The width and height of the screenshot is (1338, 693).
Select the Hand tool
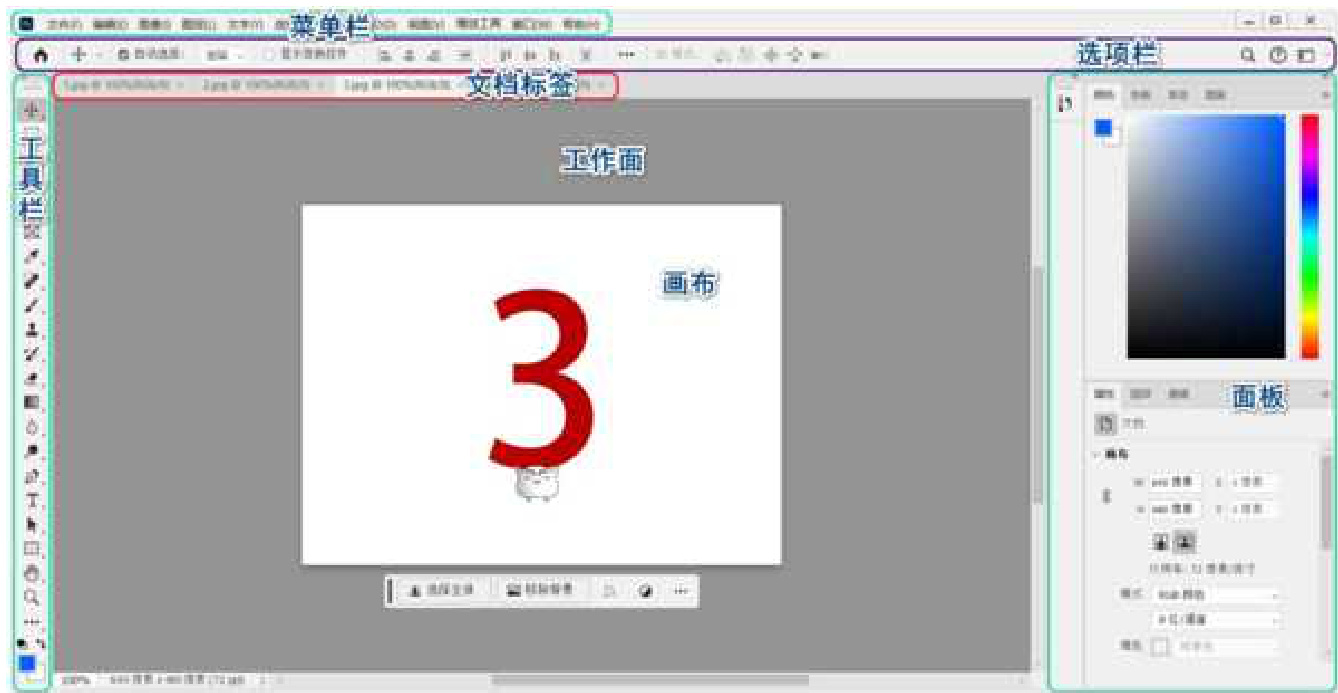coord(31,573)
